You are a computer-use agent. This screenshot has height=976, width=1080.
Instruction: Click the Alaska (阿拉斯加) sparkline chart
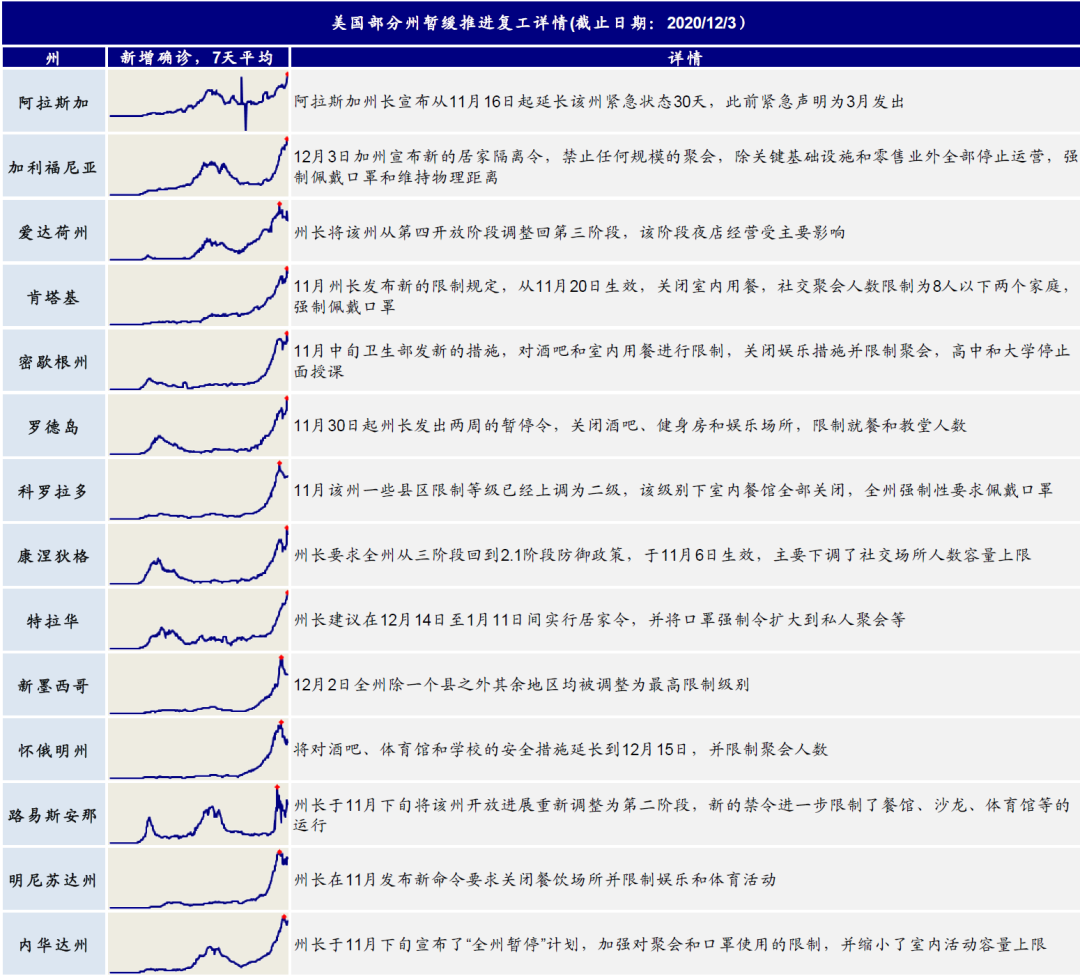[198, 101]
